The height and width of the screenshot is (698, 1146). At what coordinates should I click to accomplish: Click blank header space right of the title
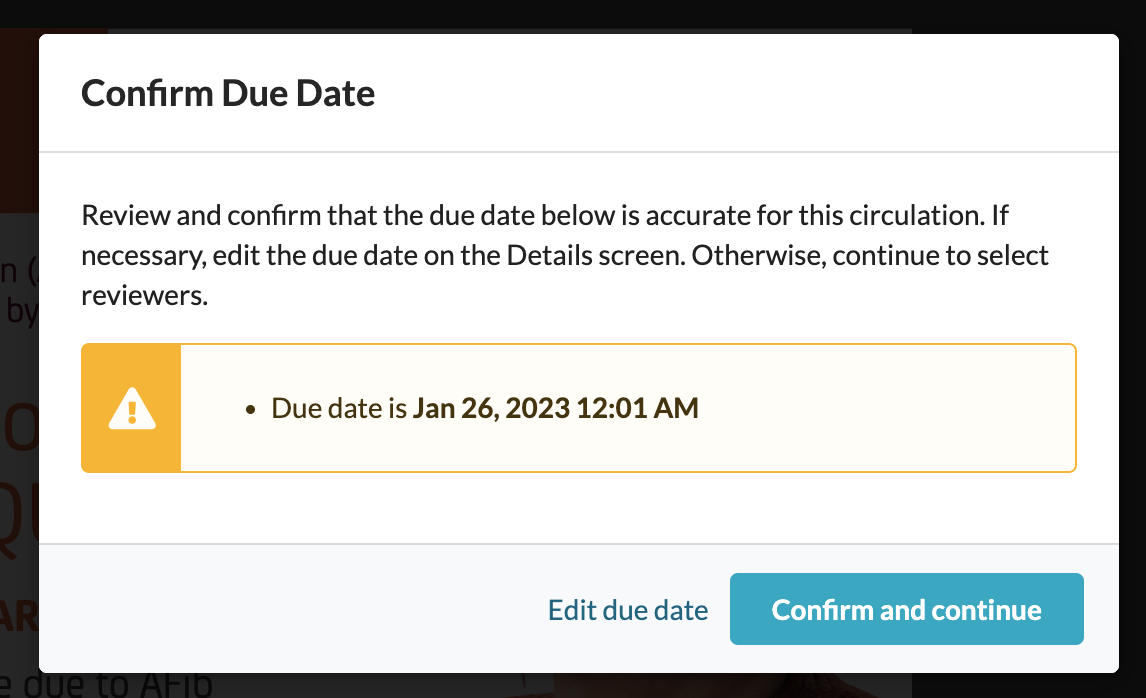tap(731, 94)
